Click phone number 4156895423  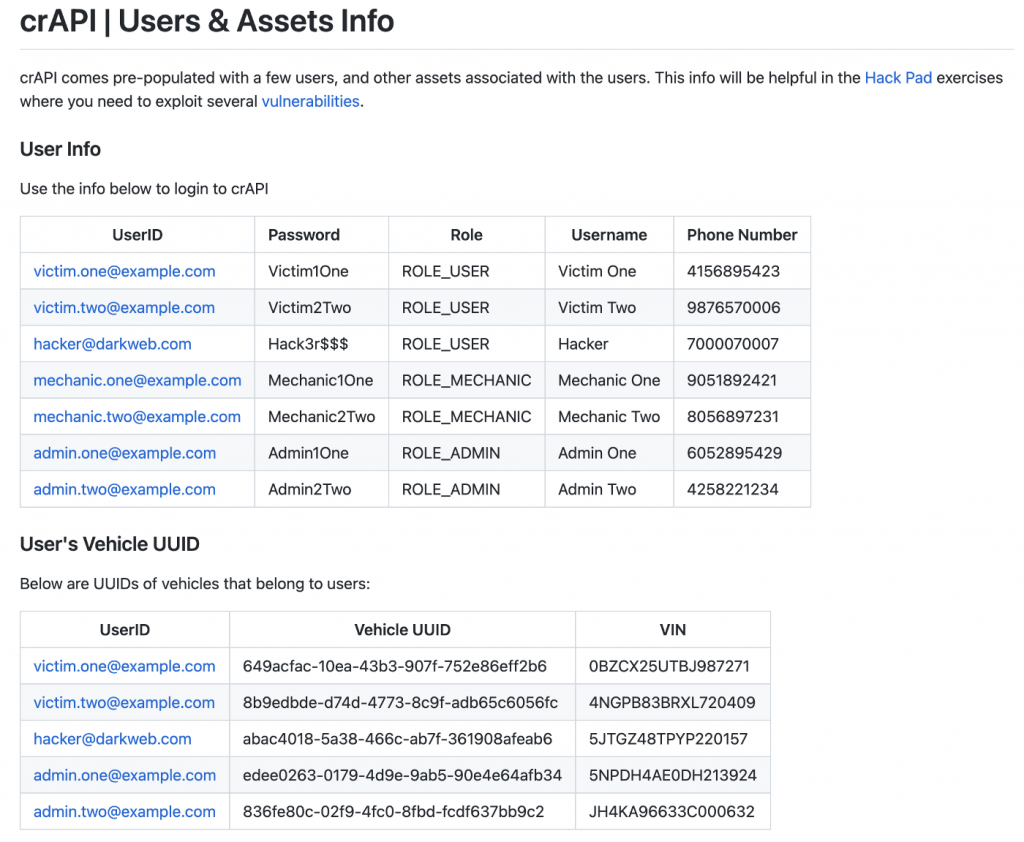point(733,271)
